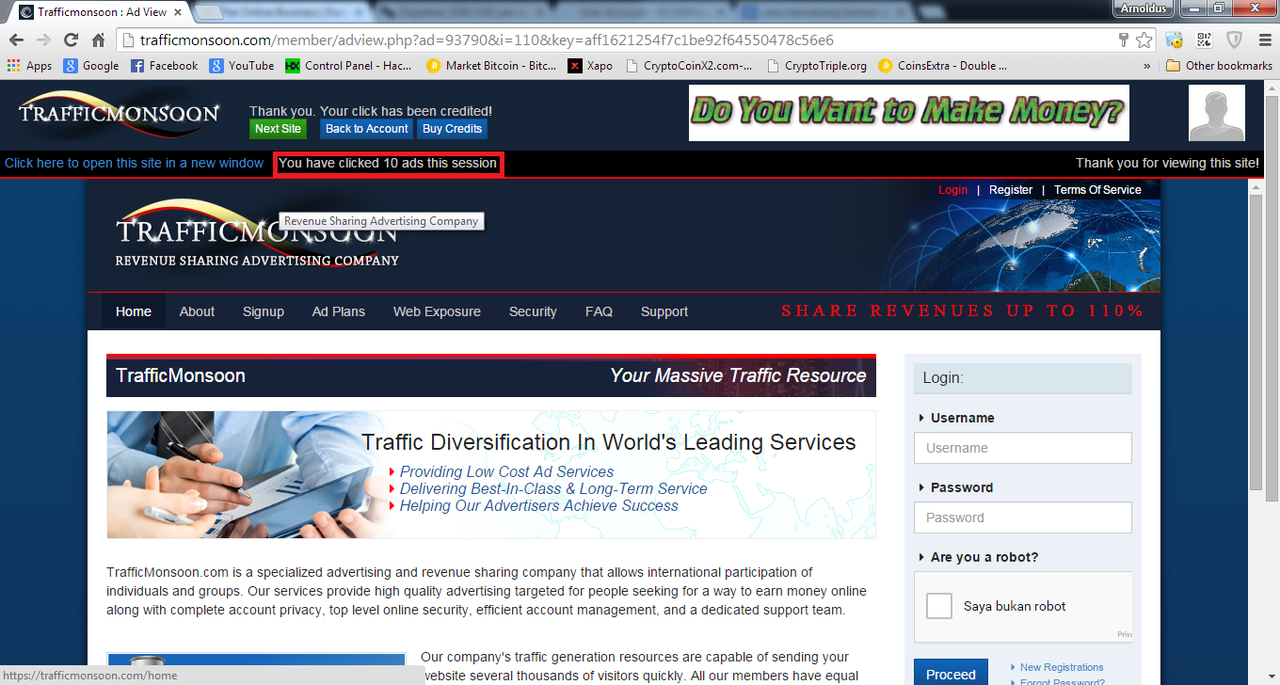Select the 'SHARE REVENUES UP TO 110%' text
Viewport: 1280px width, 685px height.
pyautogui.click(x=962, y=311)
